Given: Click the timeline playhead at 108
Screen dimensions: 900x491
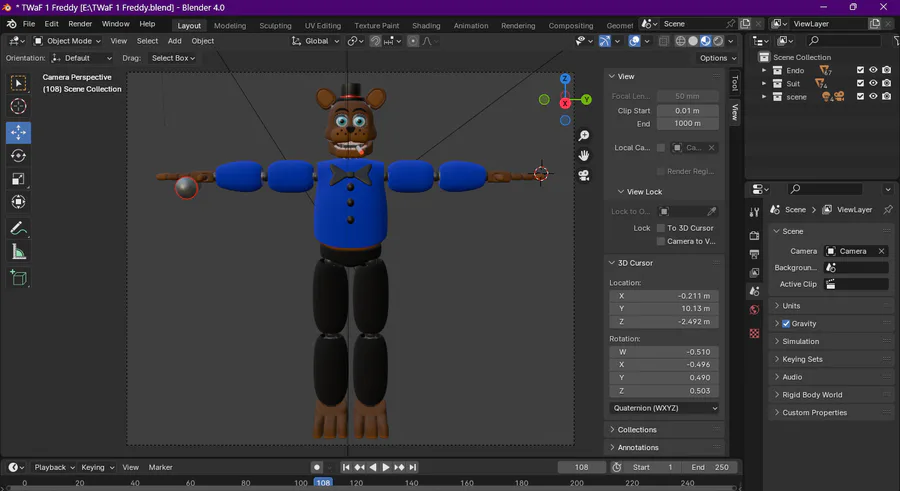Looking at the screenshot, I should (x=323, y=483).
